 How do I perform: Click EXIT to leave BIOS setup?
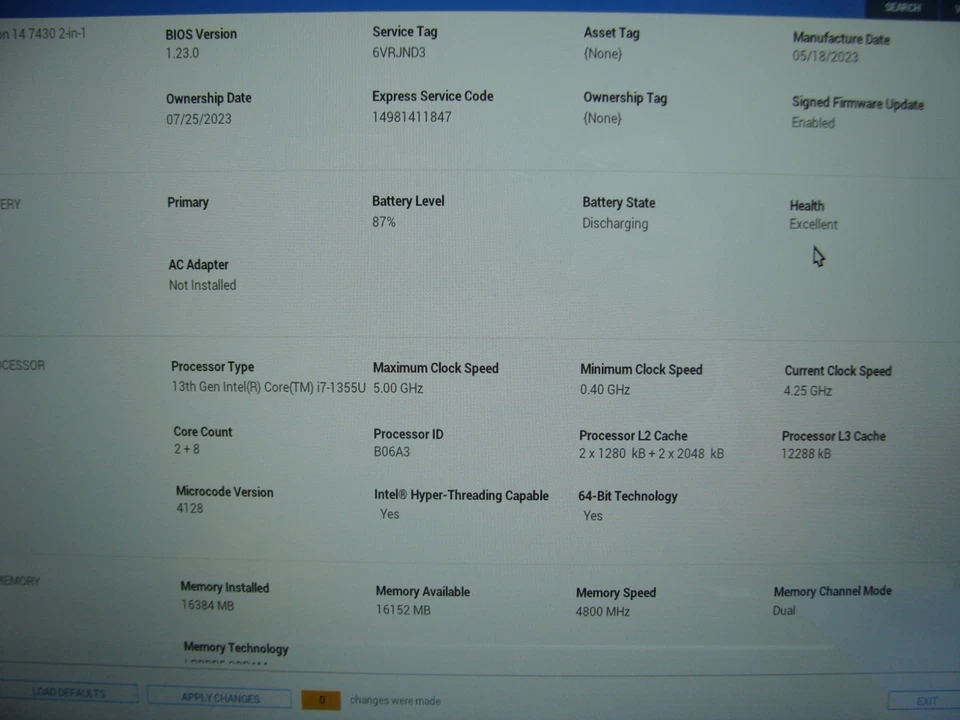925,701
